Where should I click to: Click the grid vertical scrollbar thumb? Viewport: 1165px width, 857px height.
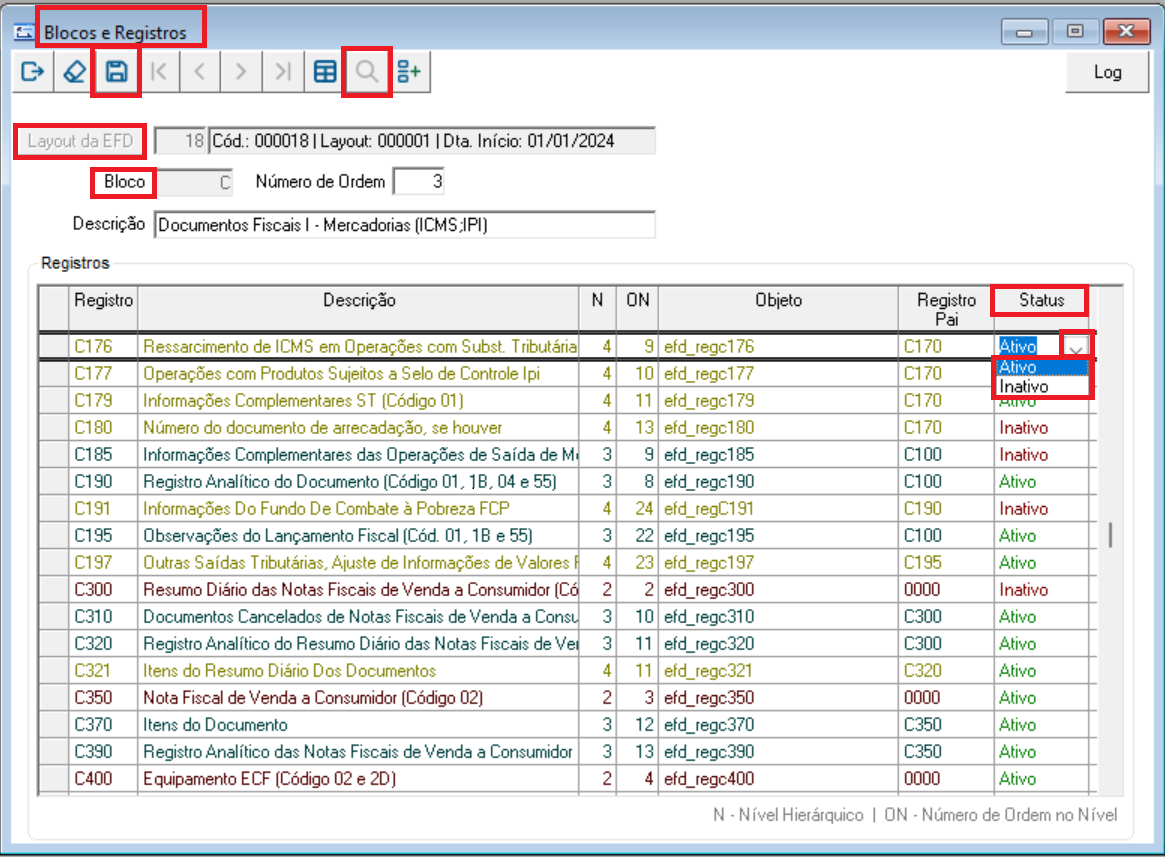tap(1110, 535)
